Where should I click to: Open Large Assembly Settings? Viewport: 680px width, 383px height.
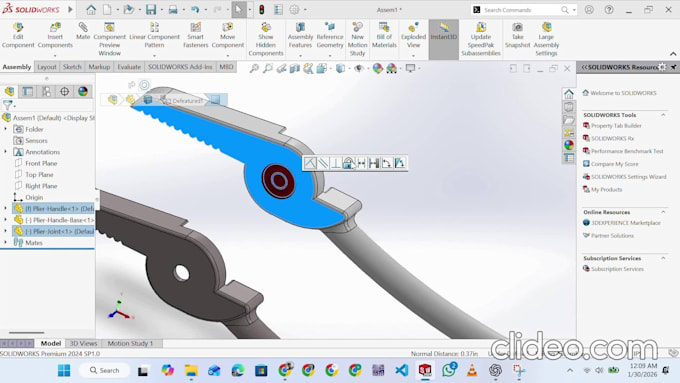pos(546,39)
